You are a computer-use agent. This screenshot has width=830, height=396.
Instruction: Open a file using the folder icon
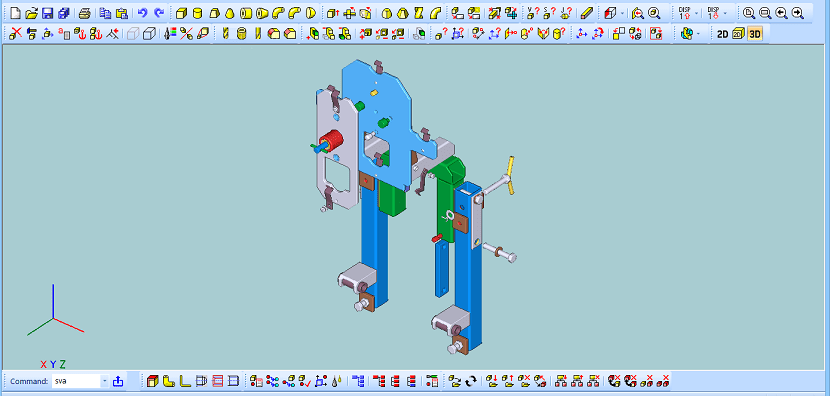tap(32, 13)
